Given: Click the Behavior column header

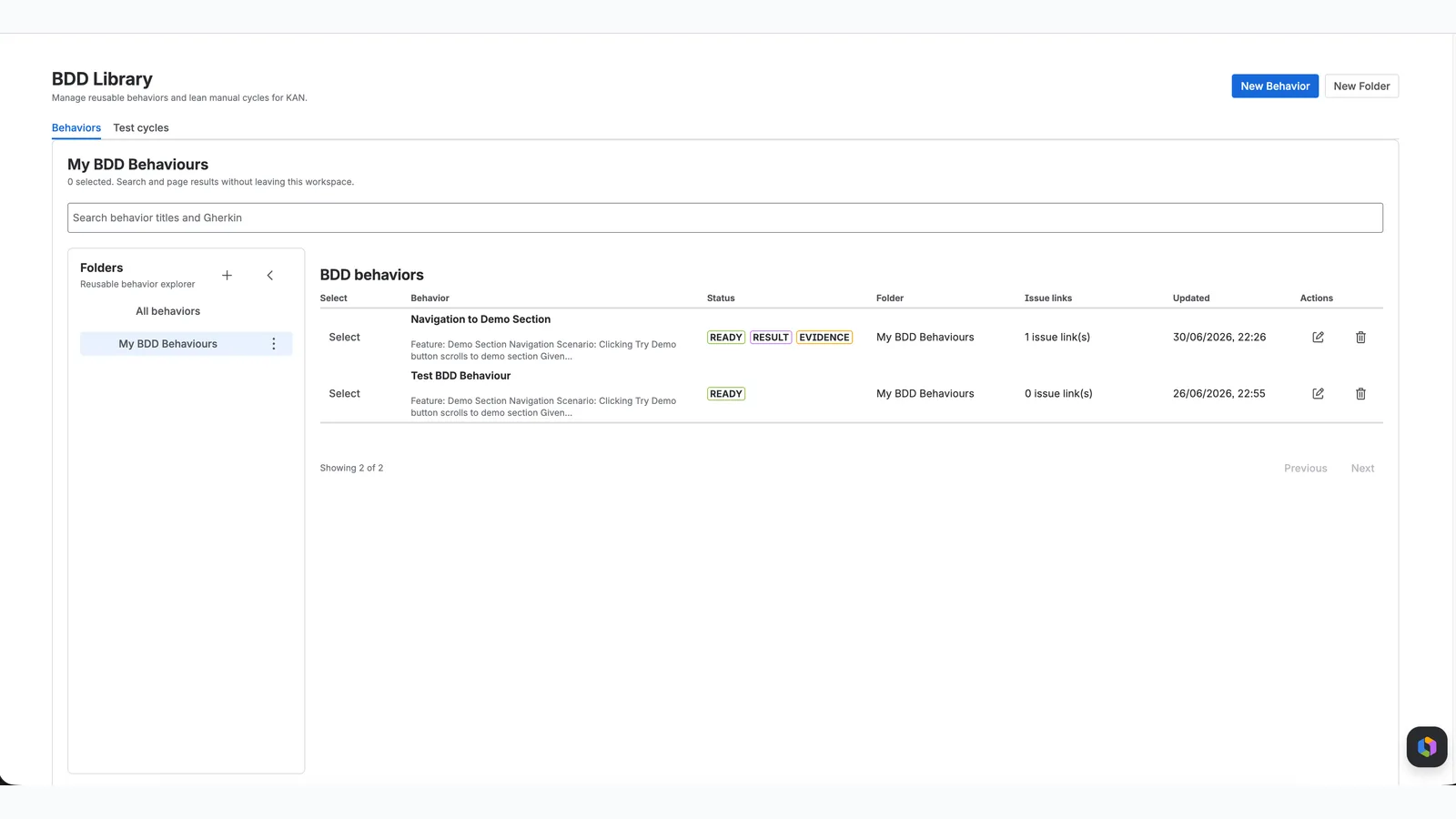Looking at the screenshot, I should pyautogui.click(x=430, y=298).
